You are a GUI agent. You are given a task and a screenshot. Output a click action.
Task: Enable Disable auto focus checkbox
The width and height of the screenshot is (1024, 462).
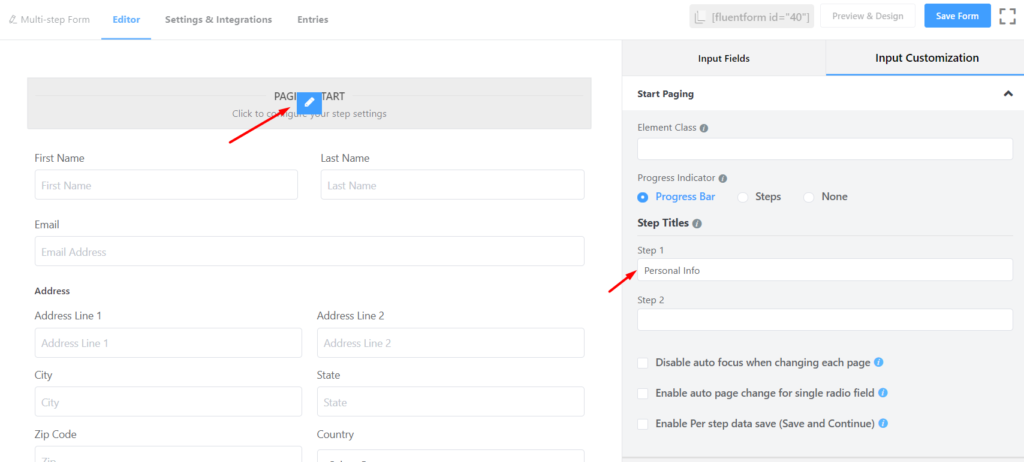click(x=643, y=363)
